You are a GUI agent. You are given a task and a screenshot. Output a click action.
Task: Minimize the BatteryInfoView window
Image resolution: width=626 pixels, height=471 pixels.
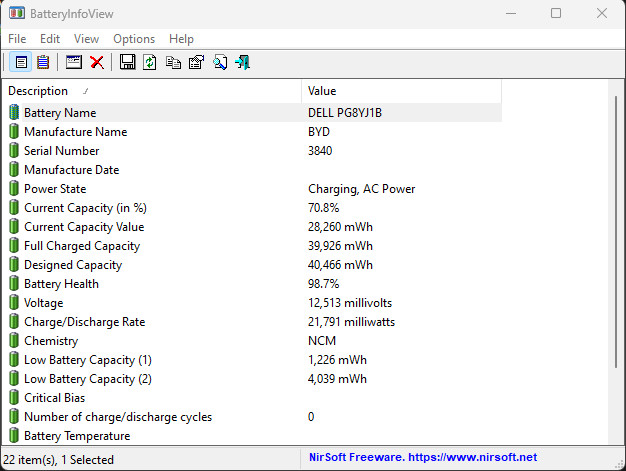coord(511,13)
